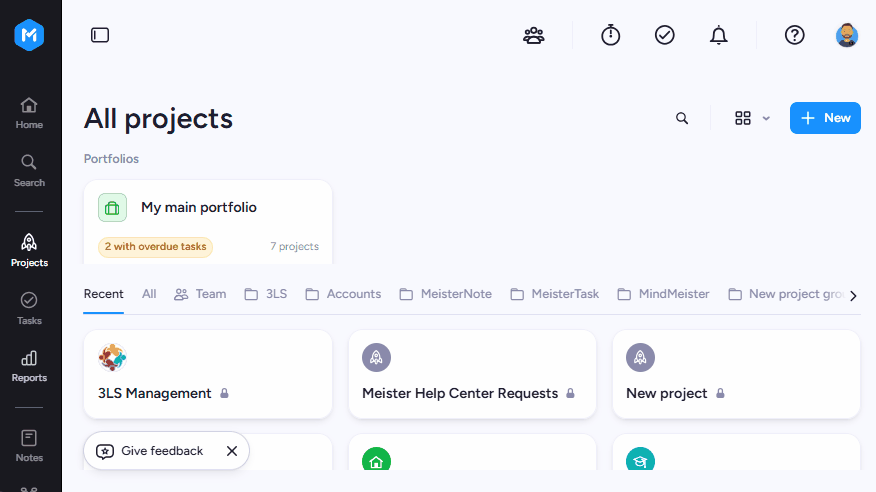Image resolution: width=876 pixels, height=492 pixels.
Task: Open the MeisterNote folder tab
Action: pyautogui.click(x=445, y=294)
